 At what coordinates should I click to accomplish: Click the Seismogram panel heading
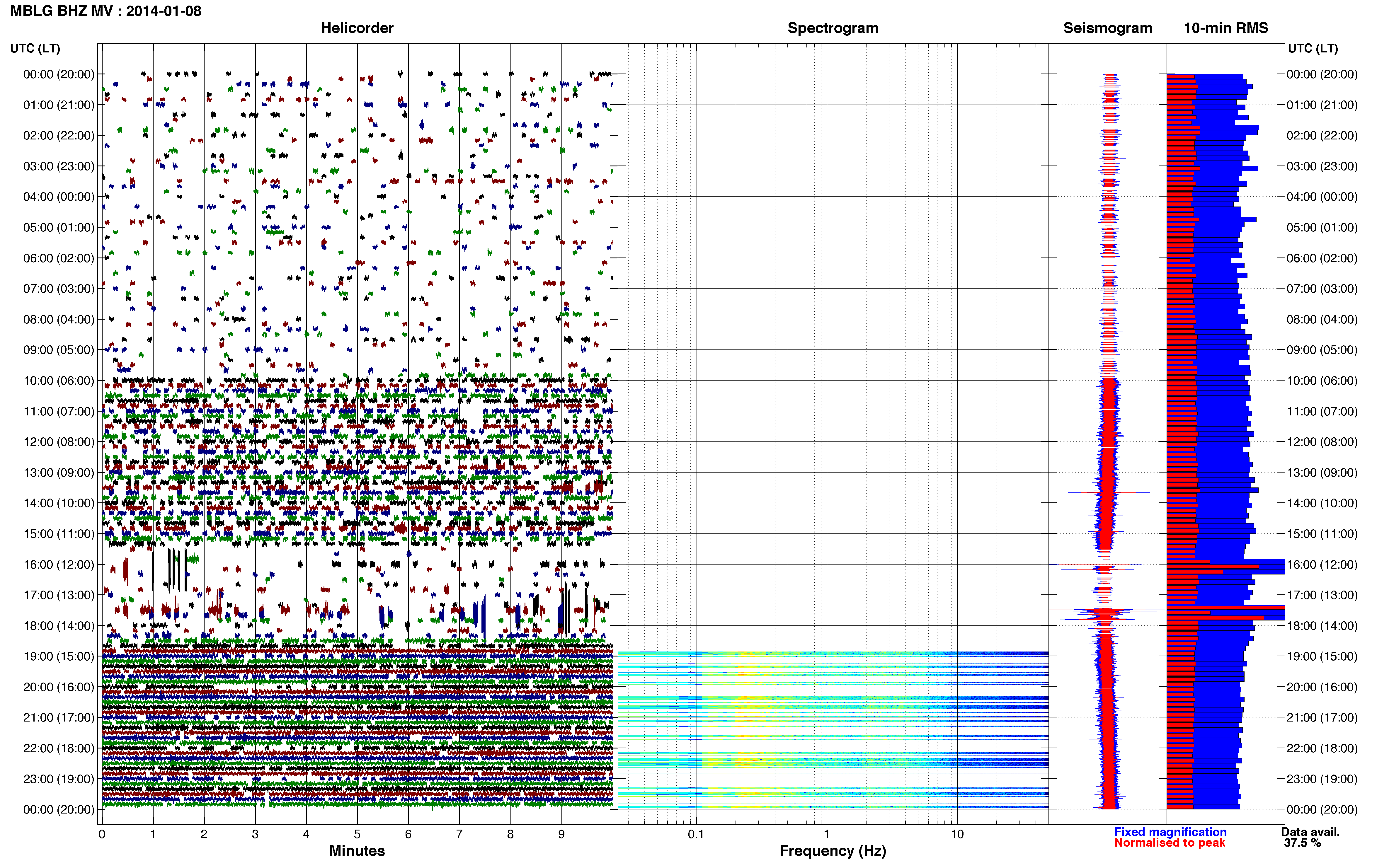coord(1107,28)
